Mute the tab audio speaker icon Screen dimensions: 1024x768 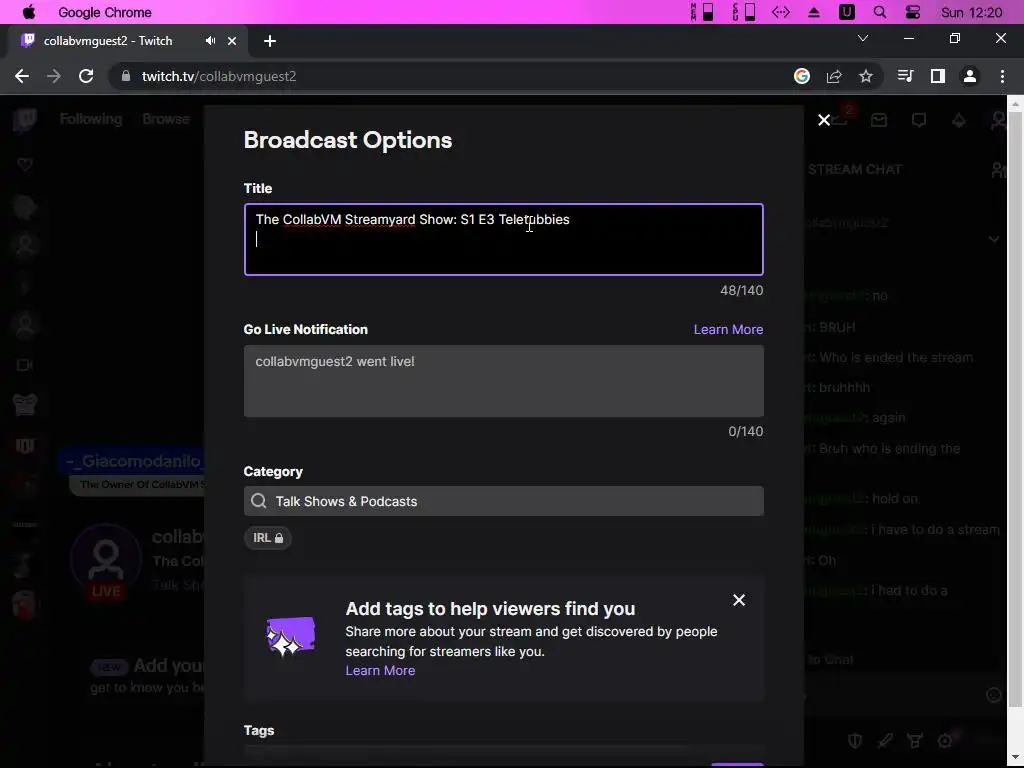coord(210,41)
